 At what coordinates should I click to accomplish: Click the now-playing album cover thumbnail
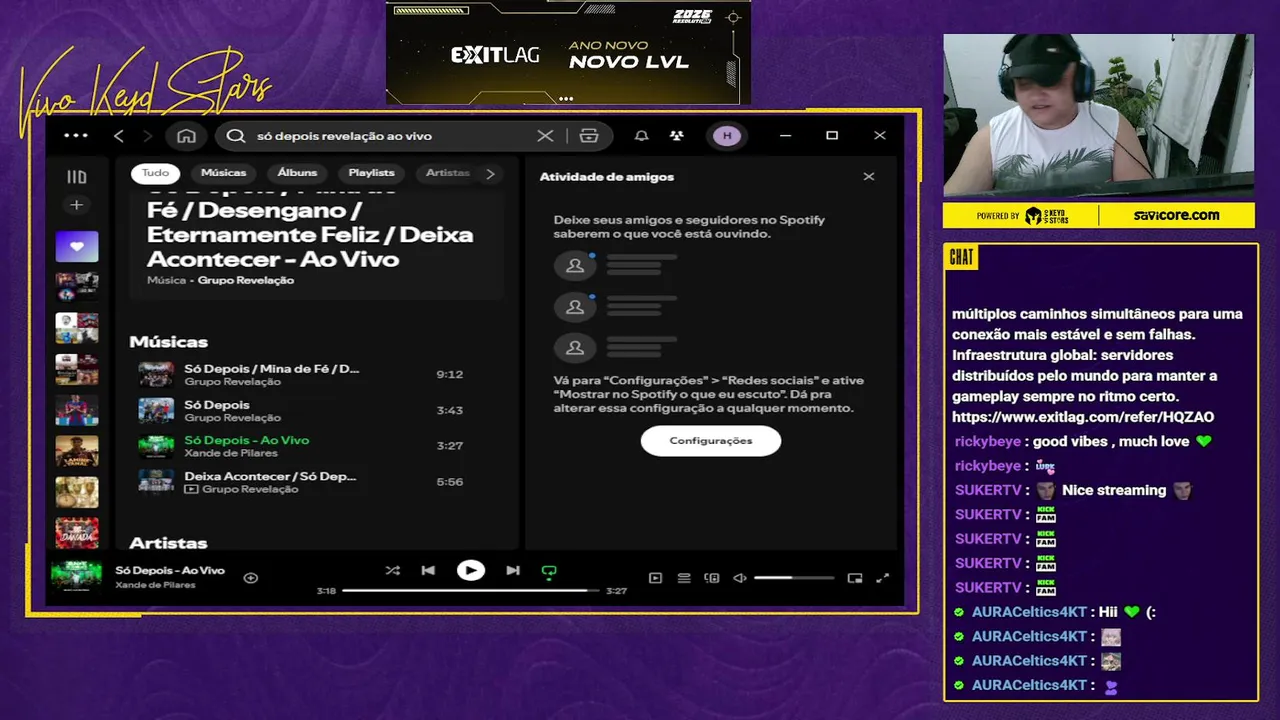click(77, 577)
